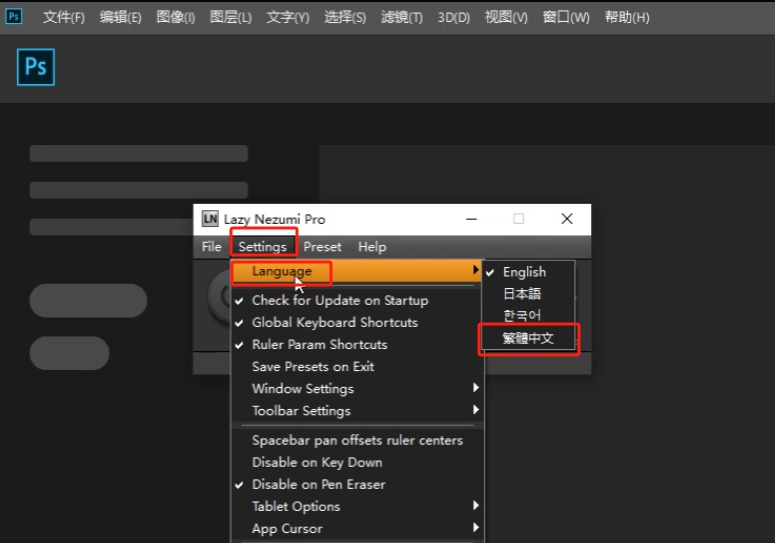Screen dimensions: 775x543
Task: Open the 选择(S) menu in Photoshop
Action: pos(345,17)
